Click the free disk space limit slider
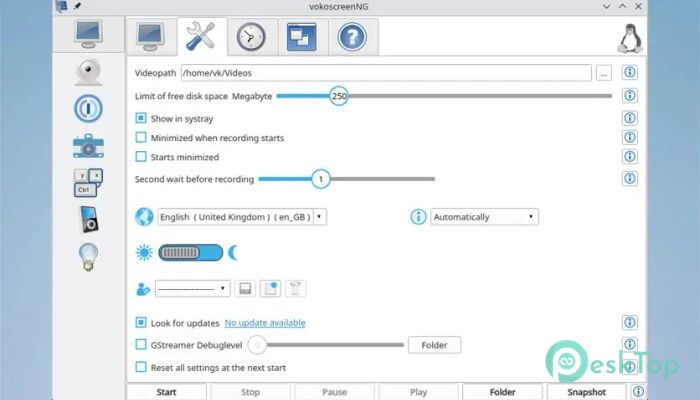This screenshot has height=400, width=700. click(x=444, y=96)
